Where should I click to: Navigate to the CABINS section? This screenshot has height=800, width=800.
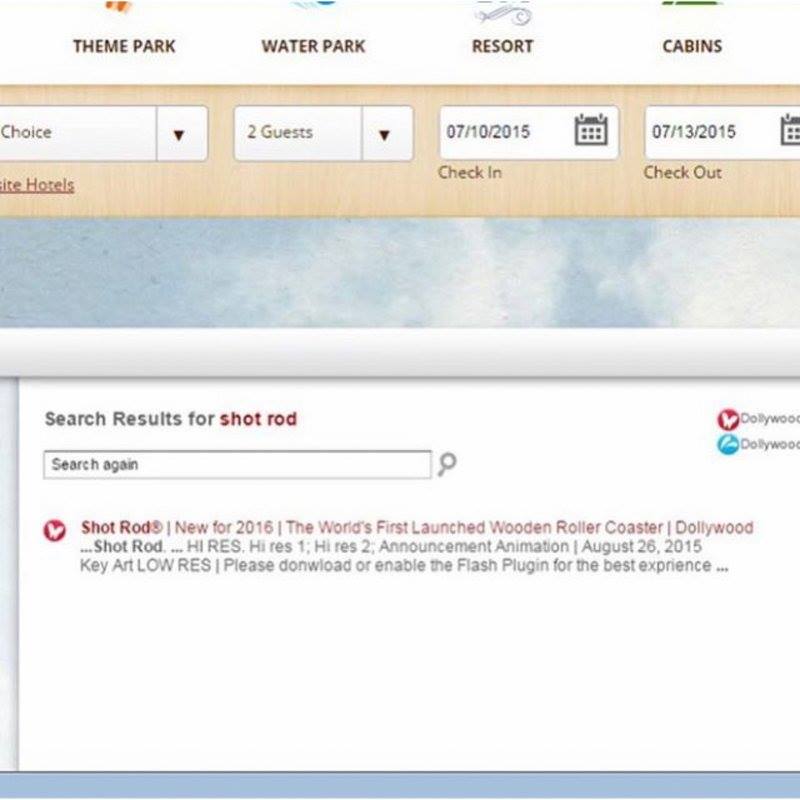coord(692,46)
